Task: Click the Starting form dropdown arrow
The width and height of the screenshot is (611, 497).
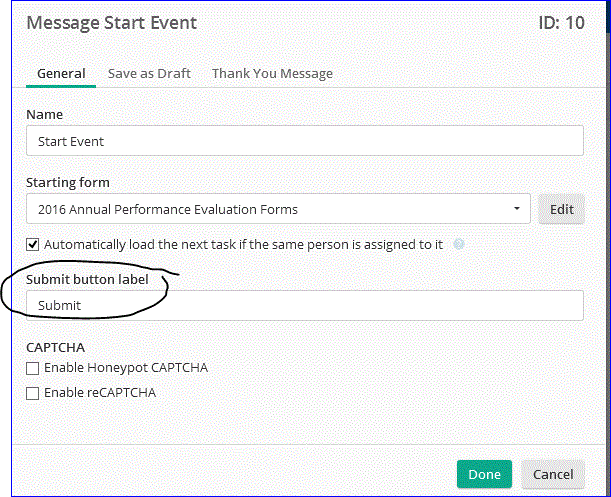Action: pos(516,209)
